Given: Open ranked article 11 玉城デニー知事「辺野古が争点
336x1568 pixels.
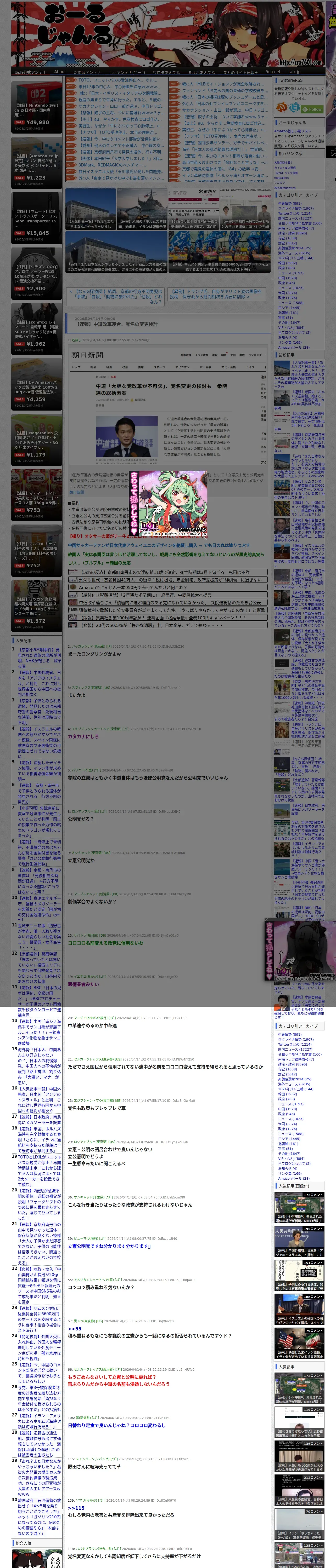Looking at the screenshot, I should coord(39,937).
